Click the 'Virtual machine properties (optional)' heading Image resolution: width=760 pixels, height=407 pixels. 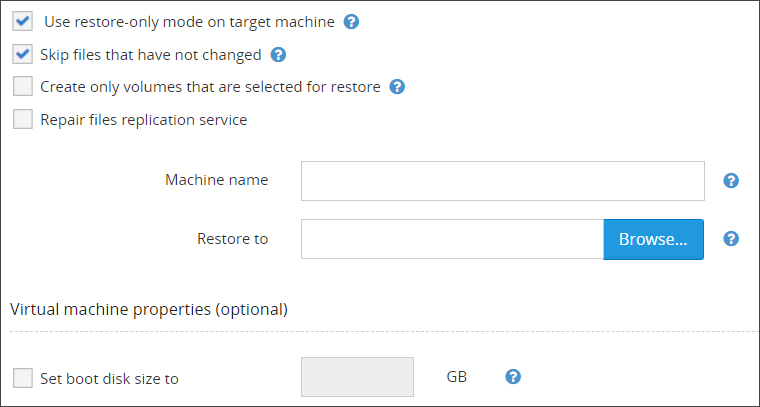149,309
